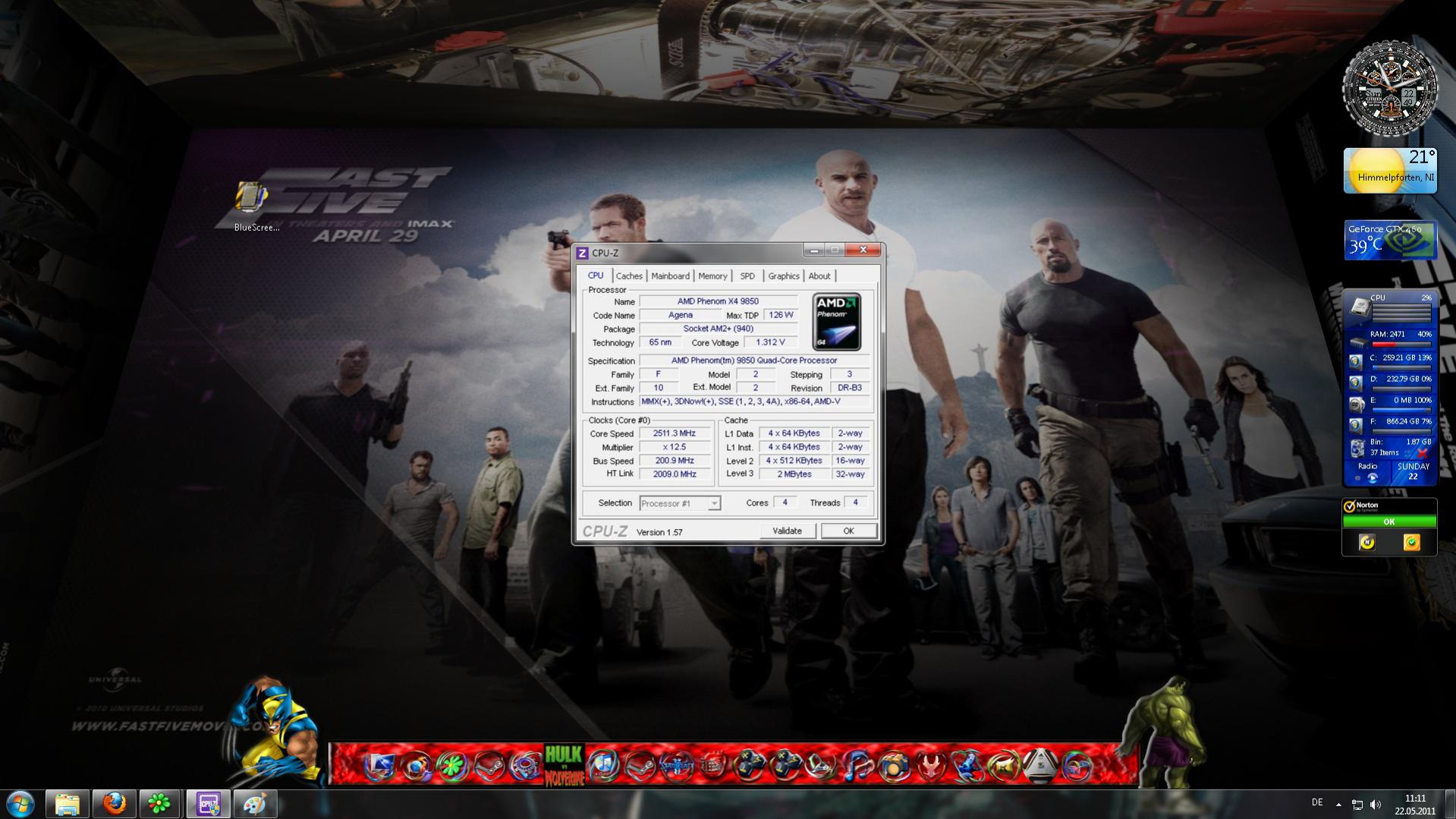
Task: Click the Instructions field listing MMX(+), 3DNow!
Action: 754,402
